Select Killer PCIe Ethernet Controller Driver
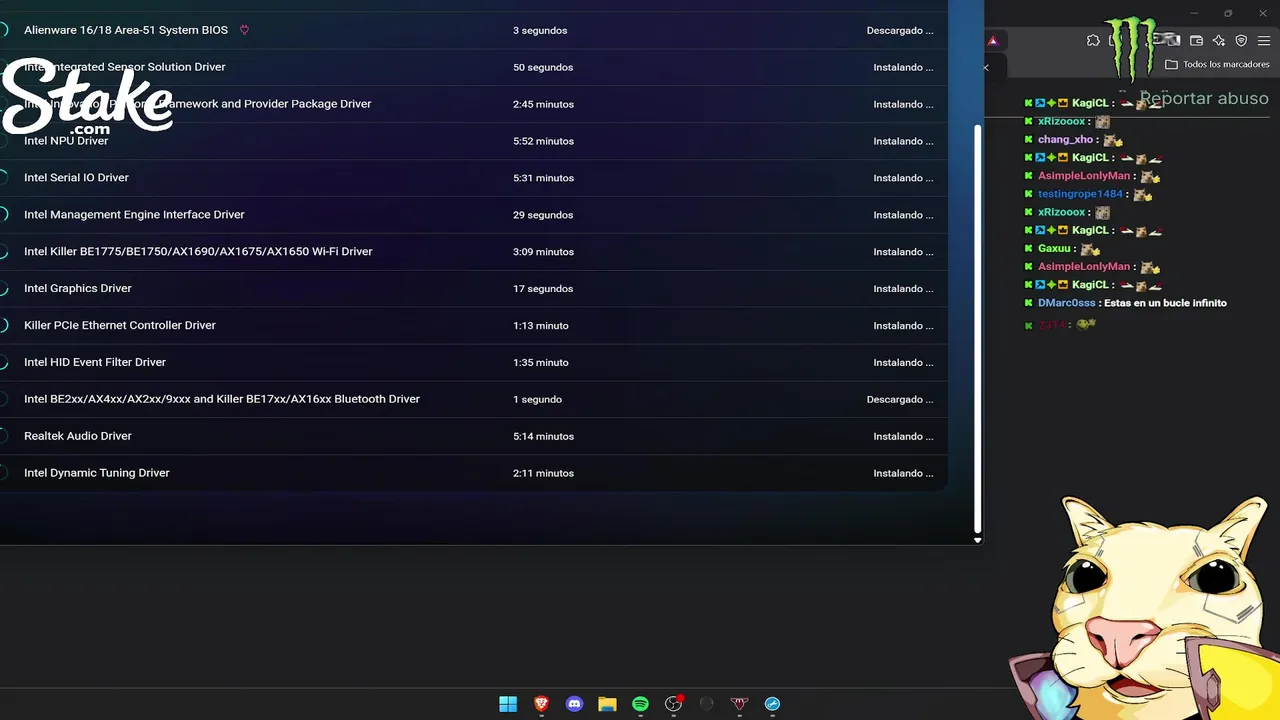Screen dimensions: 1280x720 click(x=473, y=326)
